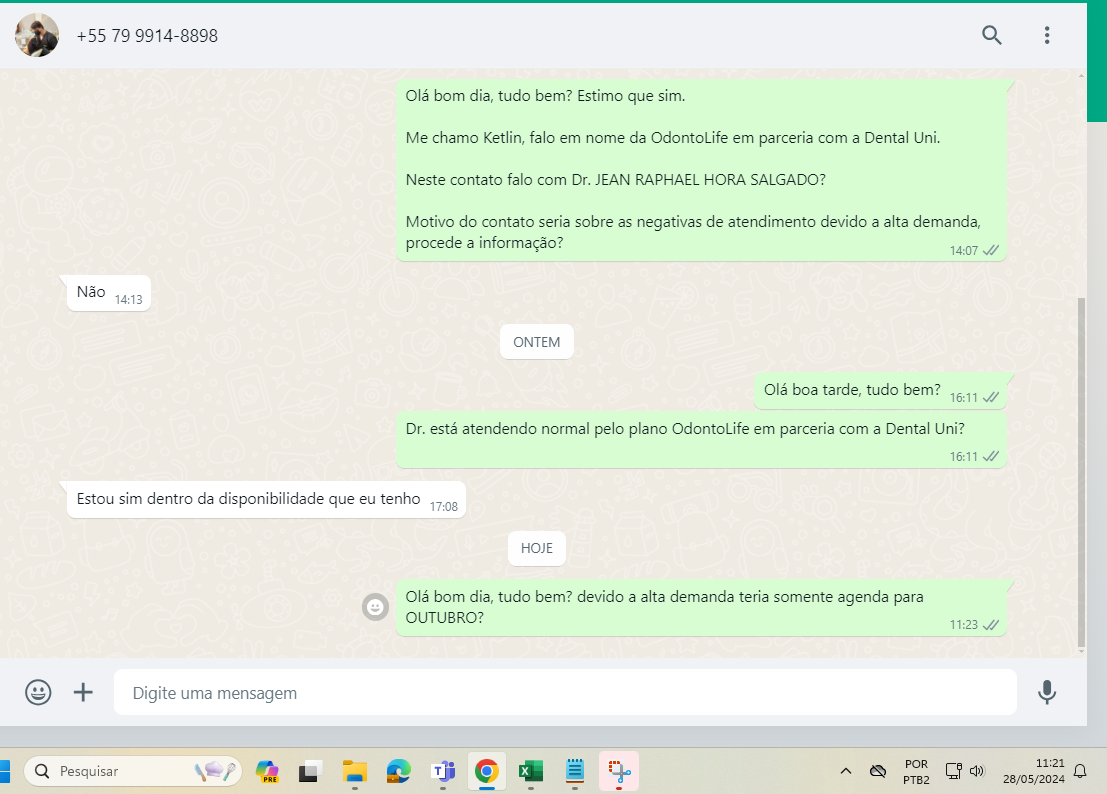Open Microsoft Teams from taskbar

pyautogui.click(x=443, y=771)
